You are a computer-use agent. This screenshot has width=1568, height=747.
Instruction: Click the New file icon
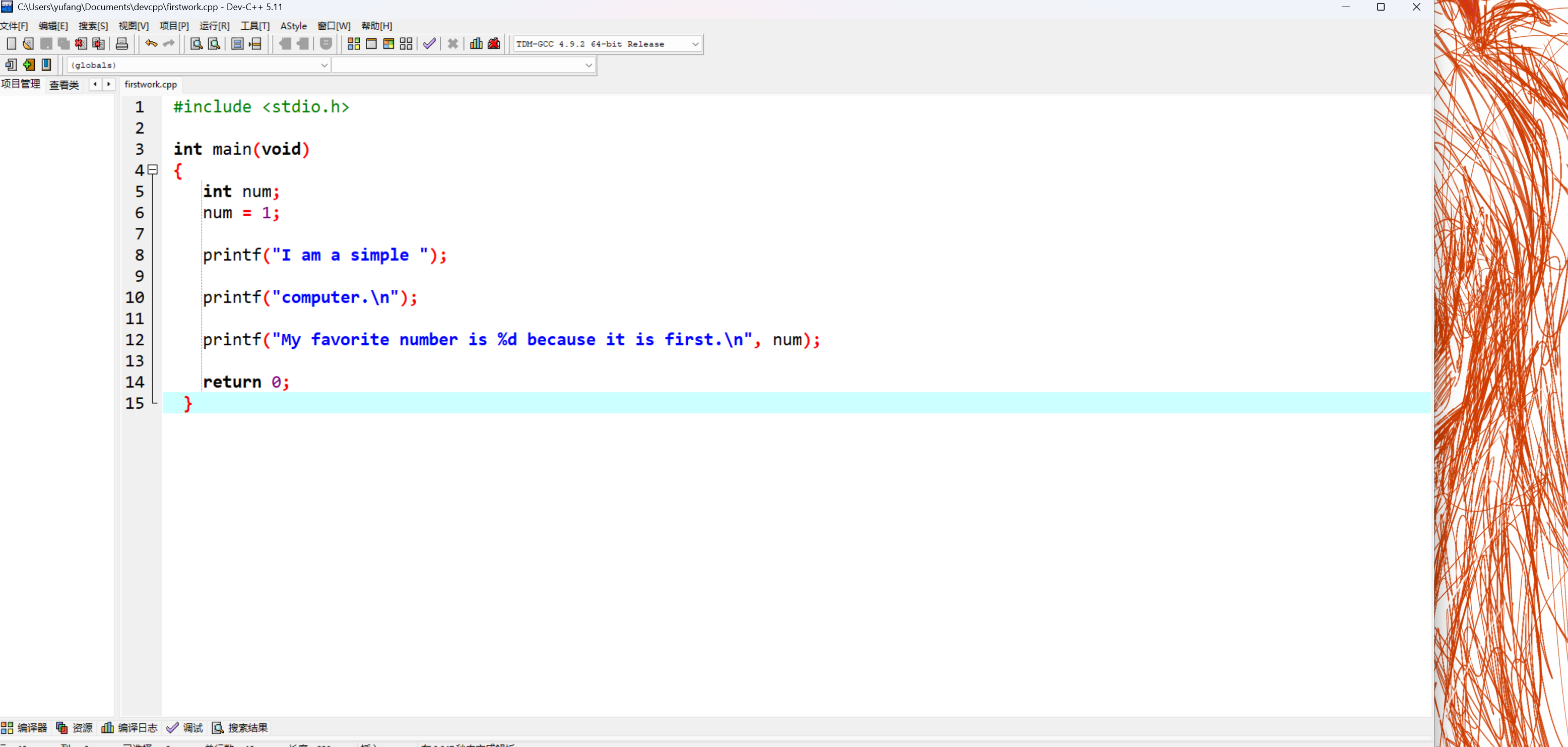coord(11,43)
